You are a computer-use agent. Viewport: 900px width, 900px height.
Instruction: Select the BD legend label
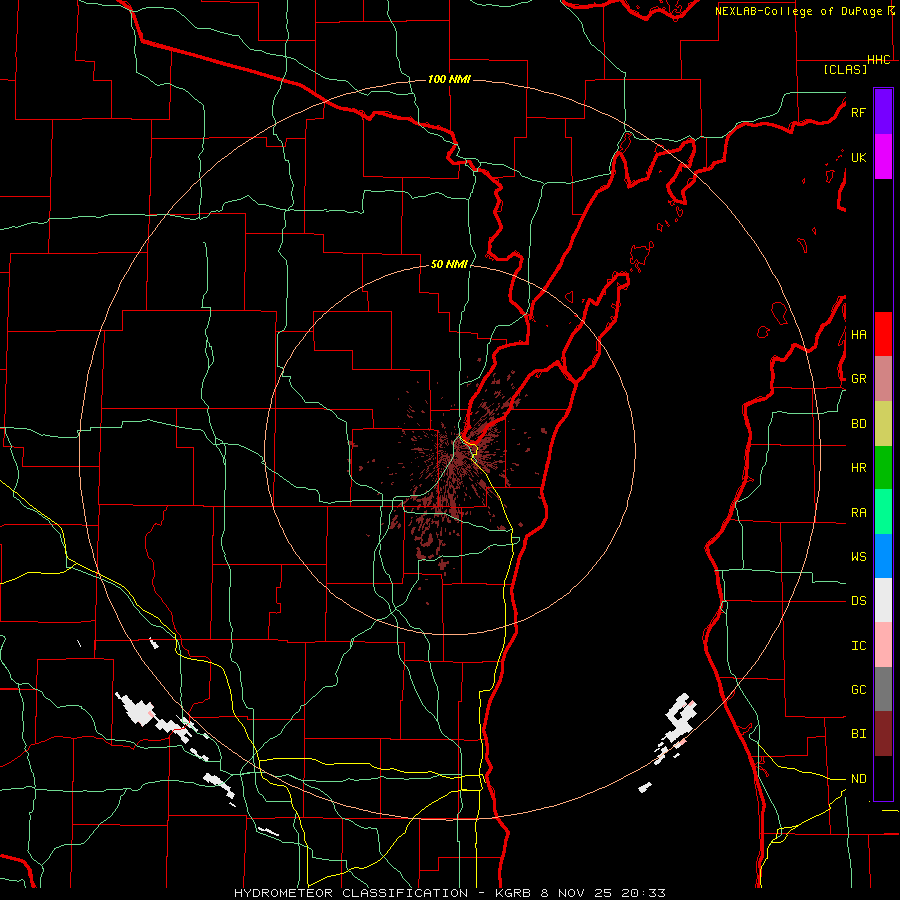pos(858,424)
